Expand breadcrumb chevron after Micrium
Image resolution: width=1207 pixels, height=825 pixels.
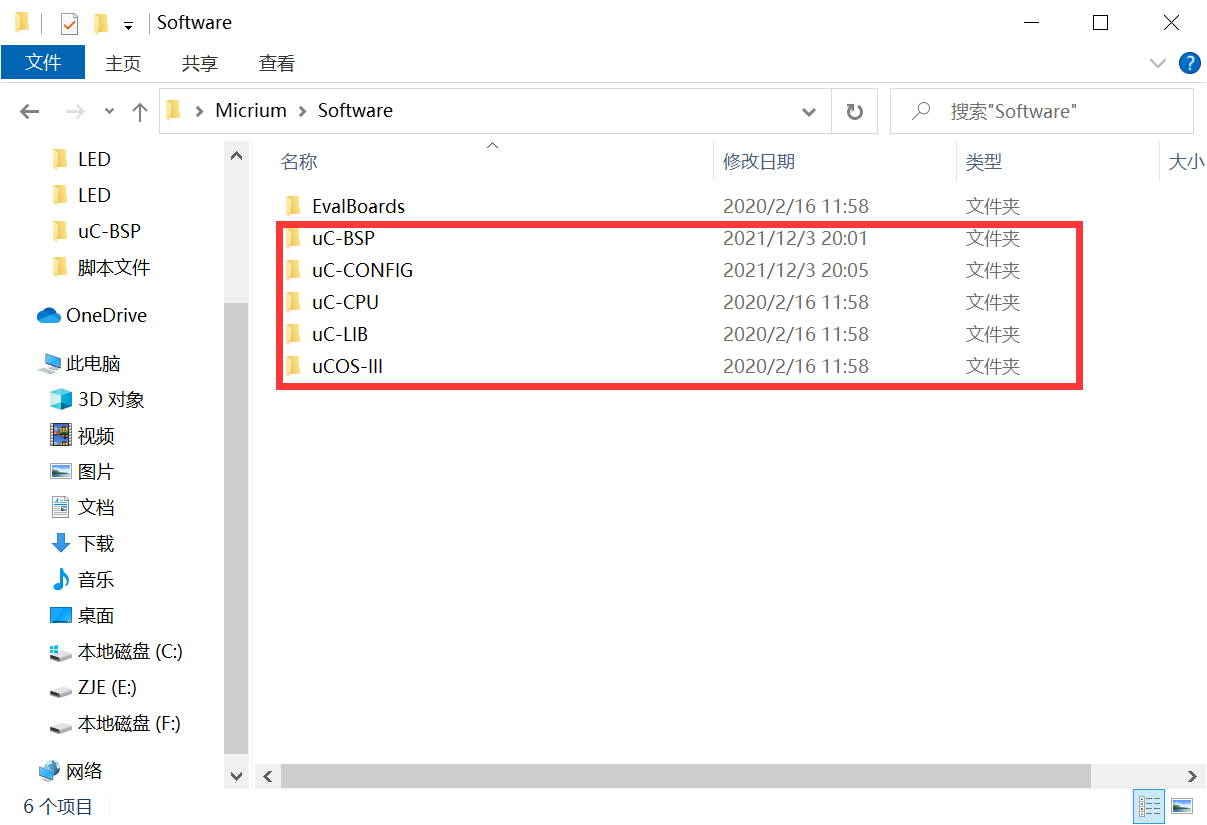pyautogui.click(x=302, y=111)
